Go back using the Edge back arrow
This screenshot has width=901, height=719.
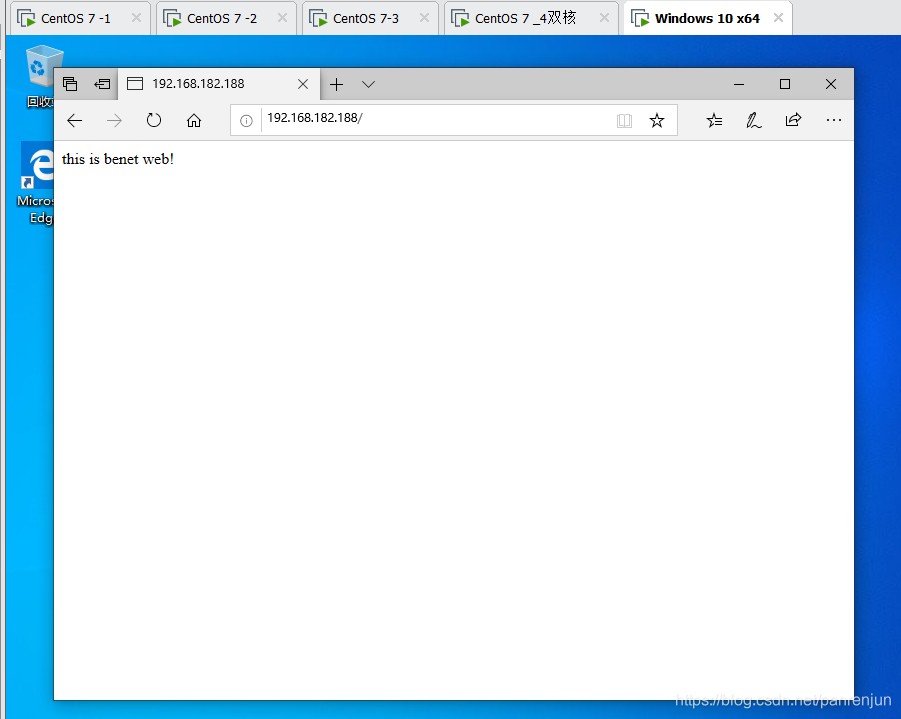point(75,121)
